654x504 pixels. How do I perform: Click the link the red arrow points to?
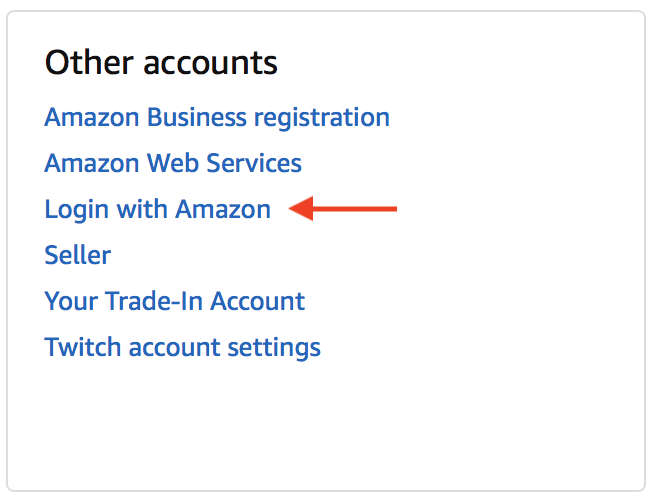(157, 210)
